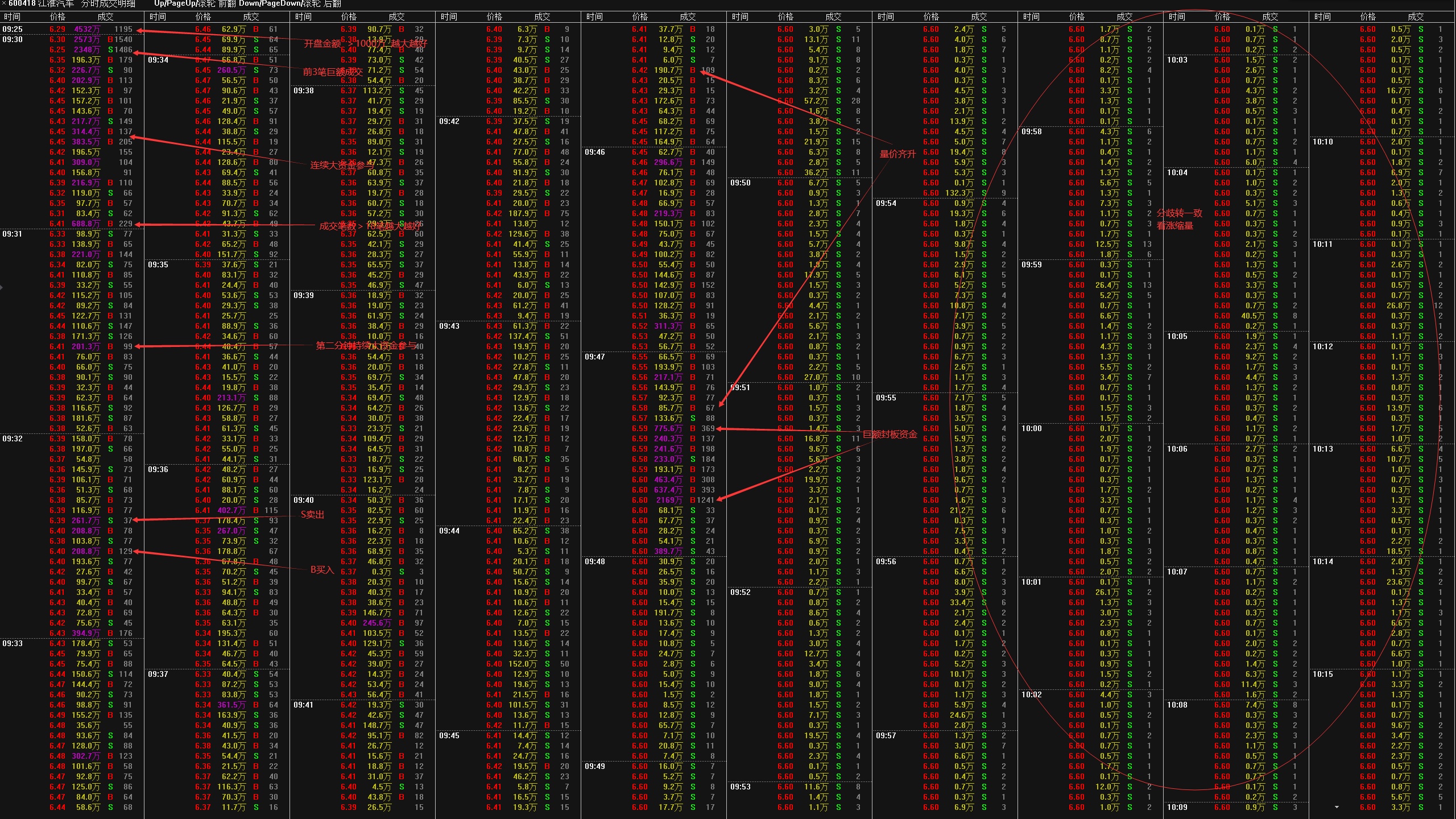Click the 10:06 time label
Screen dimensions: 1456x819
pyautogui.click(x=1177, y=449)
